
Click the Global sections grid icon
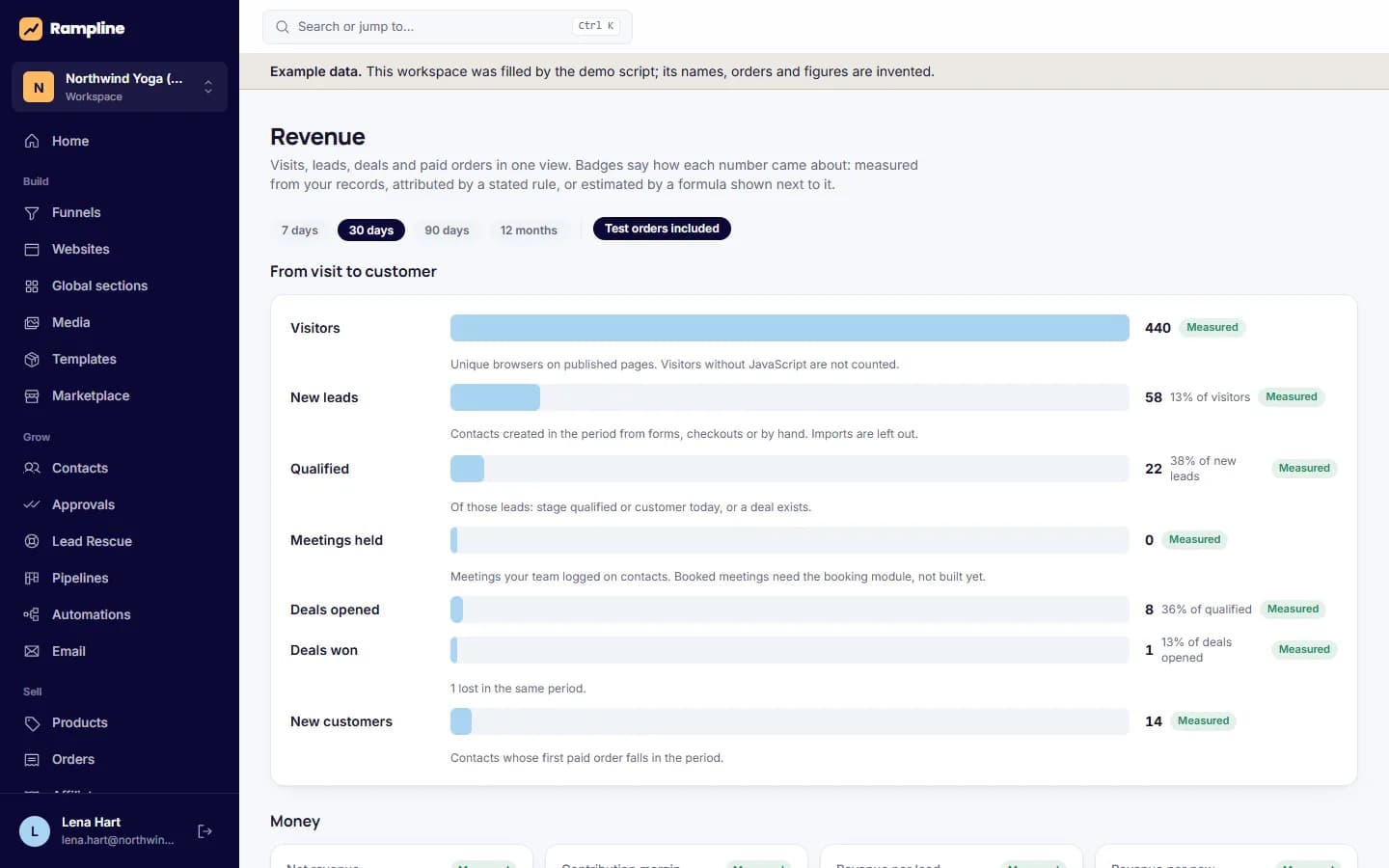tap(32, 285)
